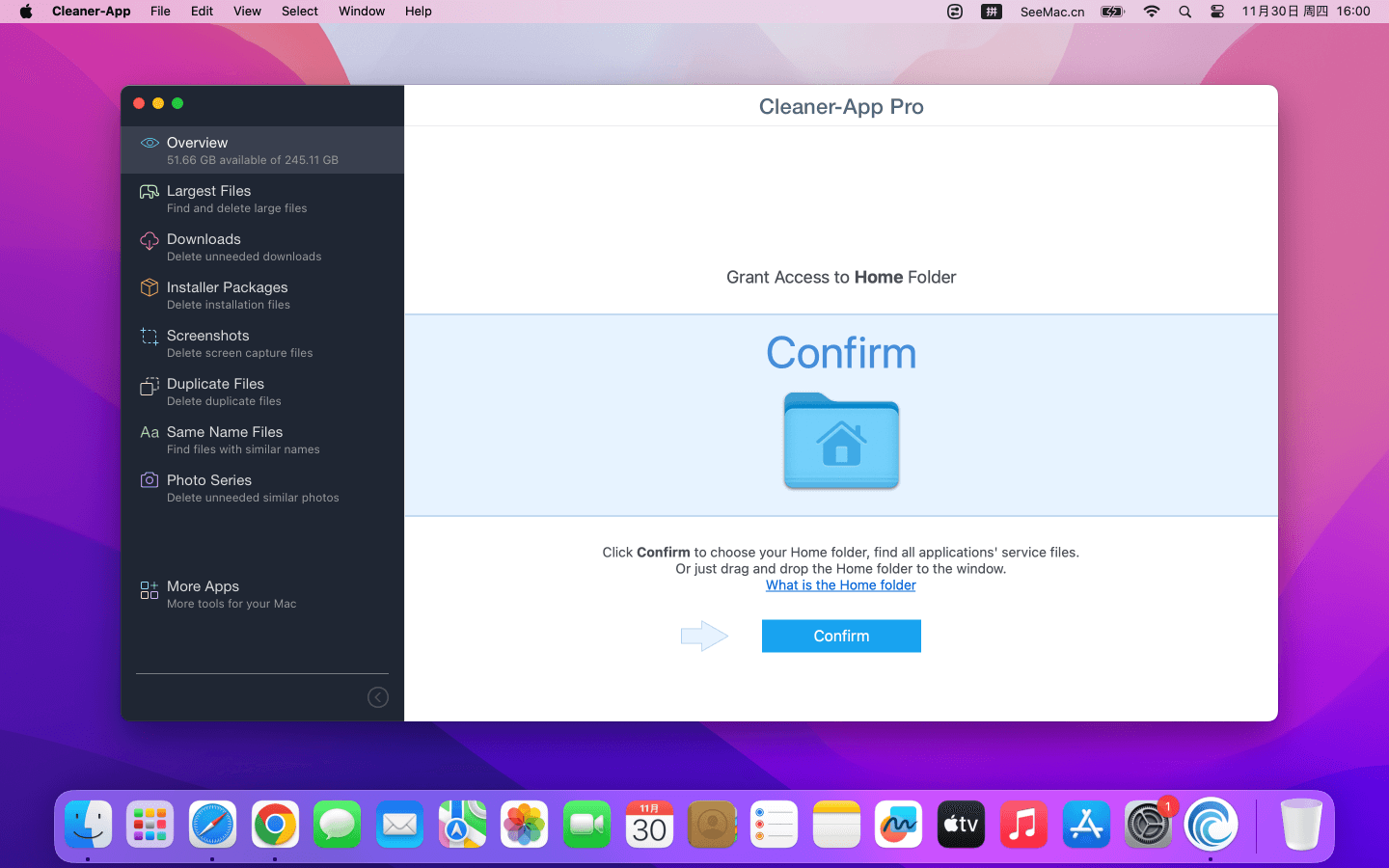Image resolution: width=1389 pixels, height=868 pixels.
Task: Open More Apps tools list
Action: click(203, 594)
